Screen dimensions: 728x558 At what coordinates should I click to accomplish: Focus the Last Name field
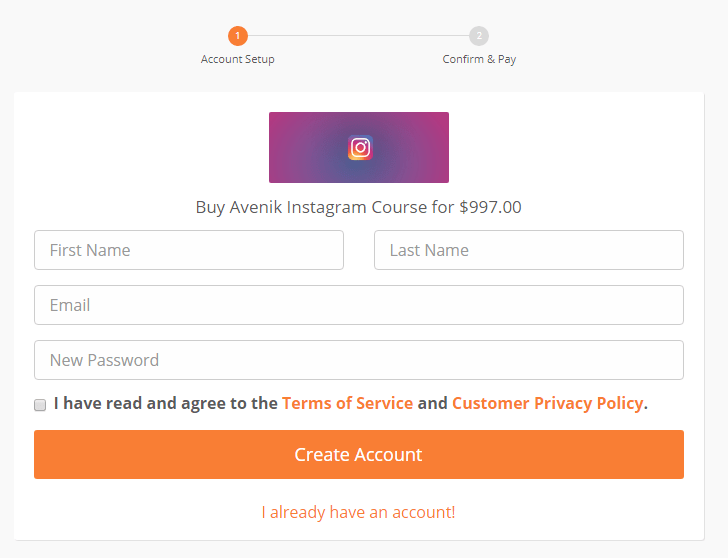[x=528, y=250]
